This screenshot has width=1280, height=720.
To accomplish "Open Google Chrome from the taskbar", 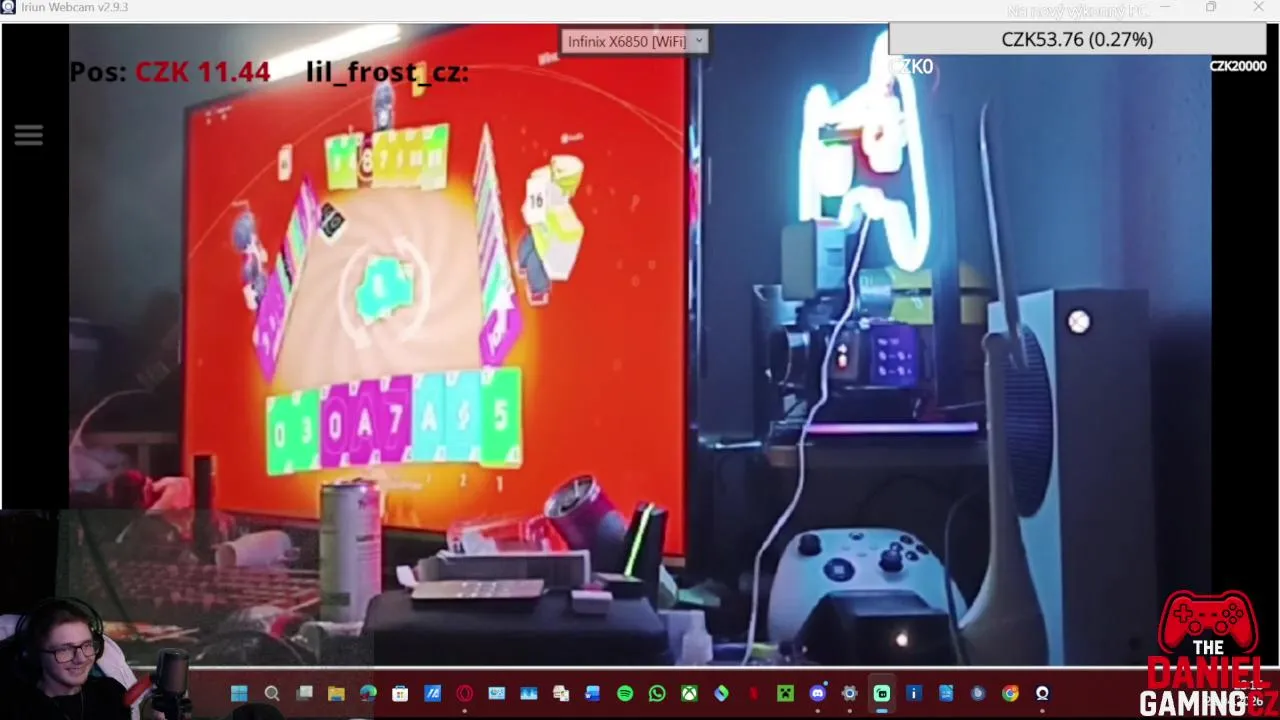I will (x=1010, y=693).
